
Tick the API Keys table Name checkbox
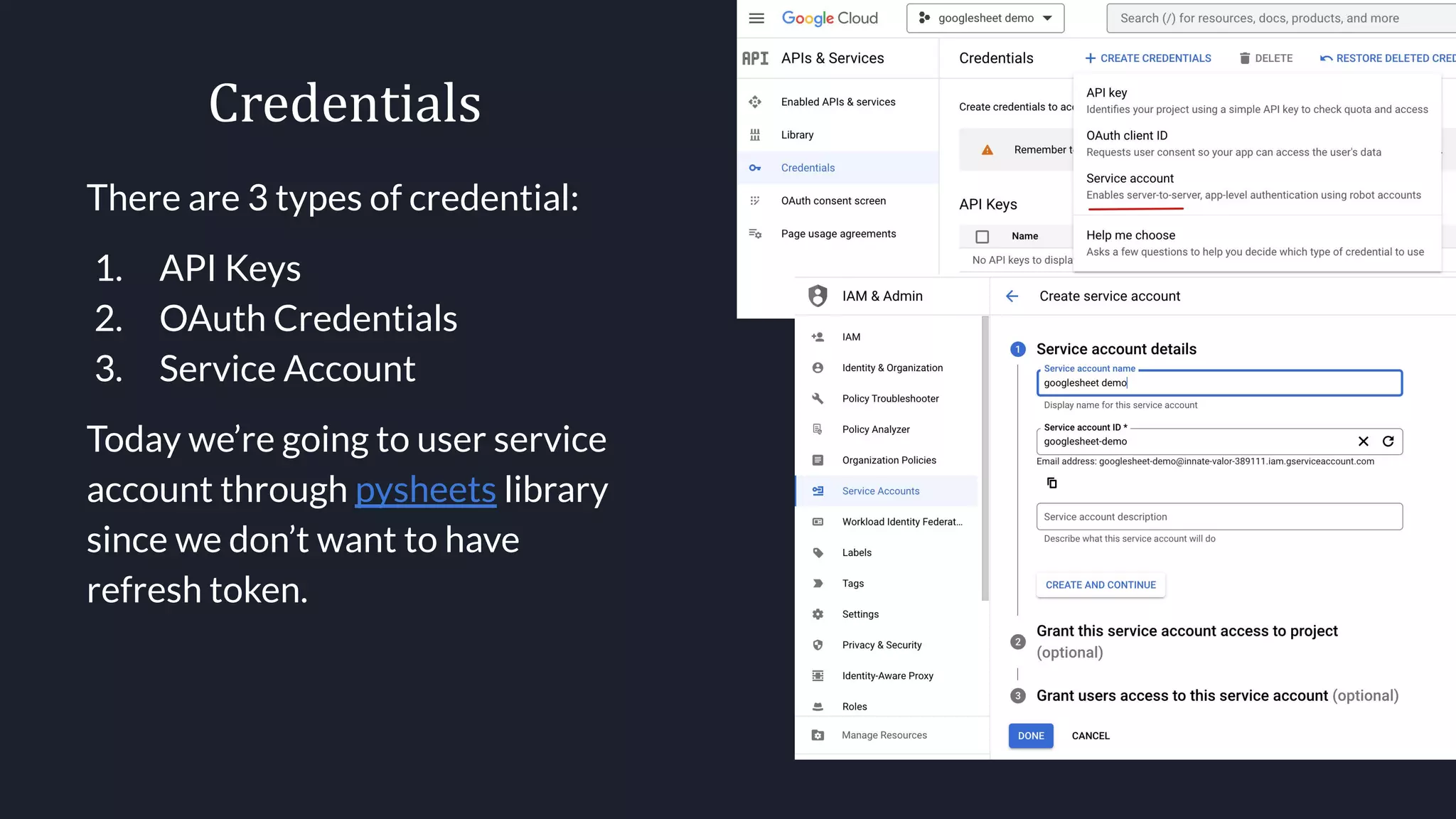click(982, 237)
